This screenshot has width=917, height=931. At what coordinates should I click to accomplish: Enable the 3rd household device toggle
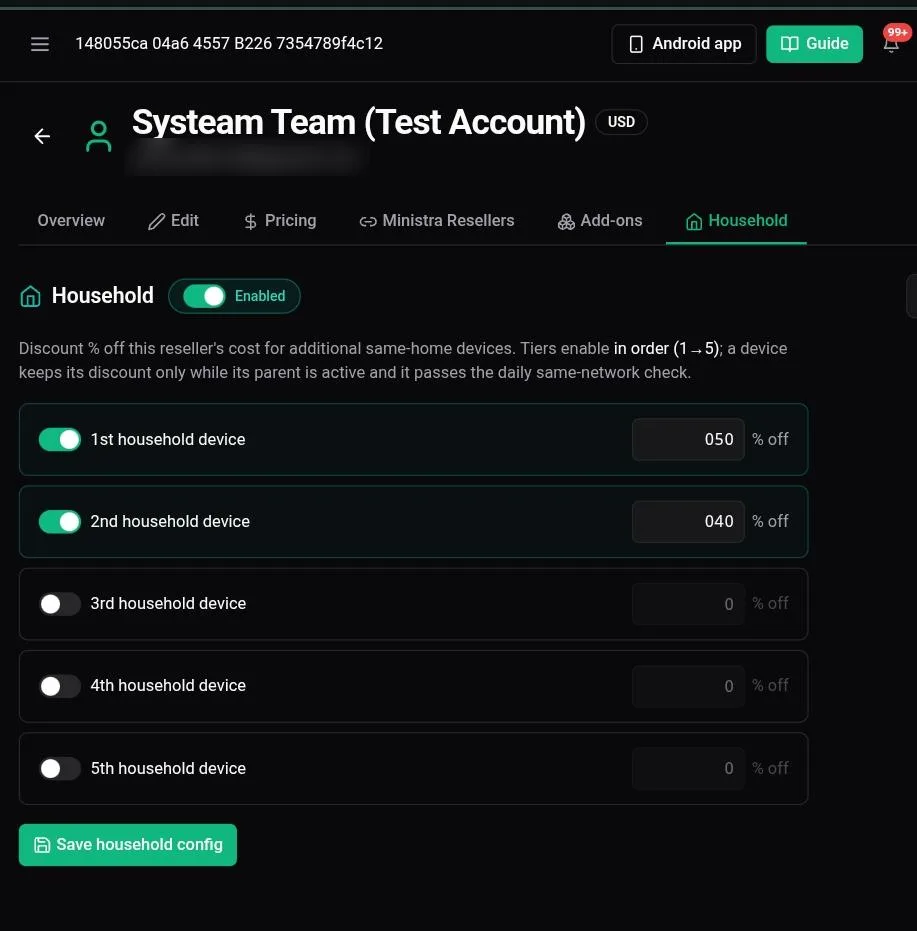(59, 604)
